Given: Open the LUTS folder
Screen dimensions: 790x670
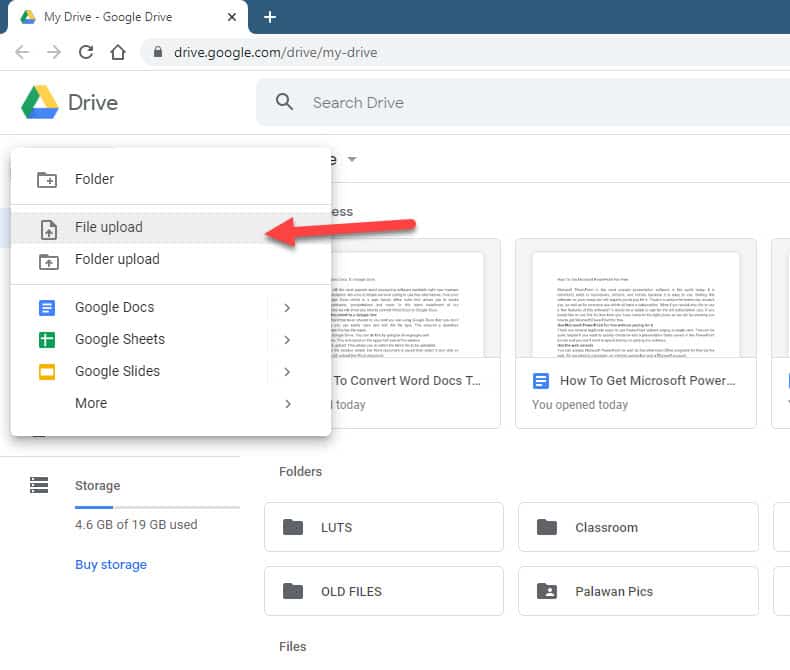Looking at the screenshot, I should coord(384,527).
